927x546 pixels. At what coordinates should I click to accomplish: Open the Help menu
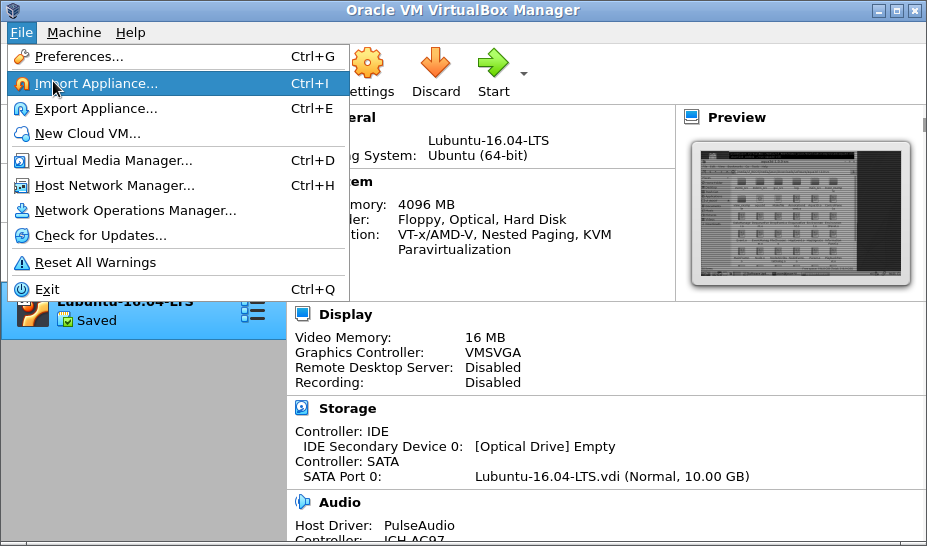coord(131,32)
